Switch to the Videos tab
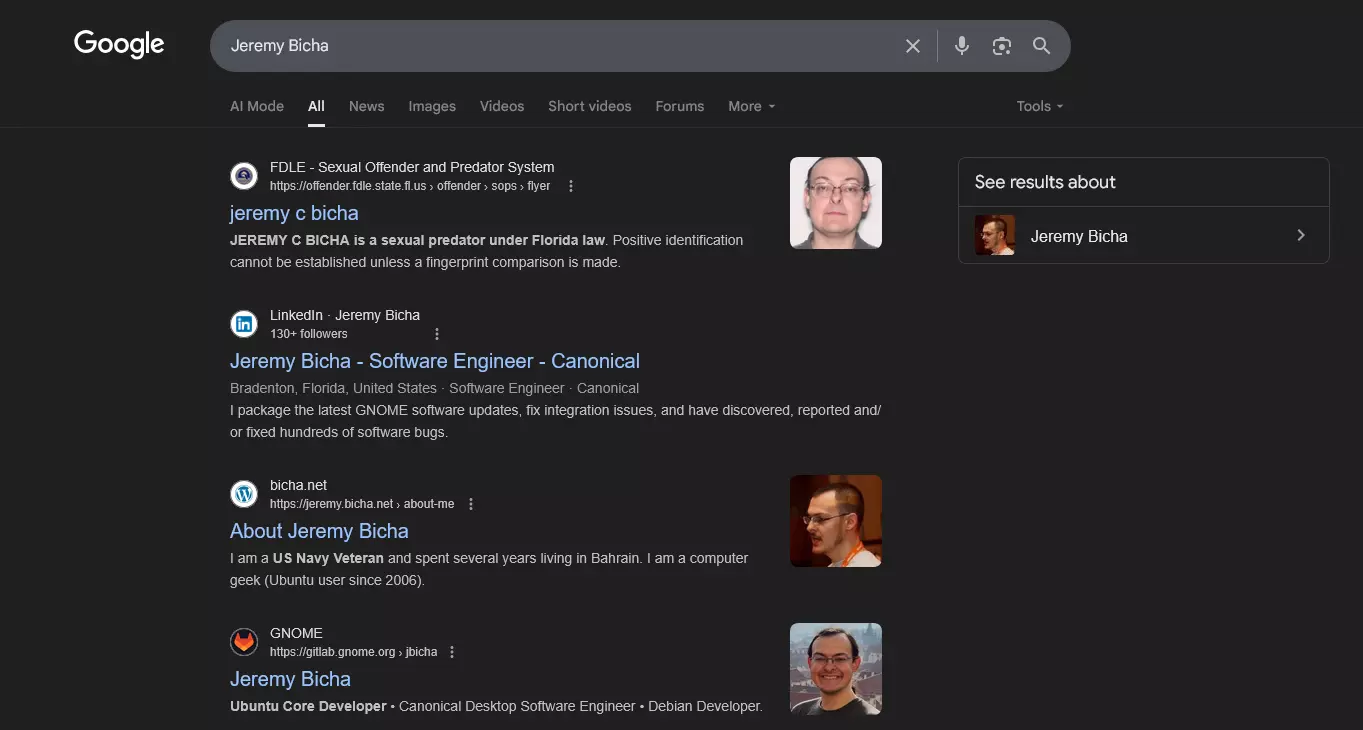Image resolution: width=1363 pixels, height=730 pixels. point(502,106)
